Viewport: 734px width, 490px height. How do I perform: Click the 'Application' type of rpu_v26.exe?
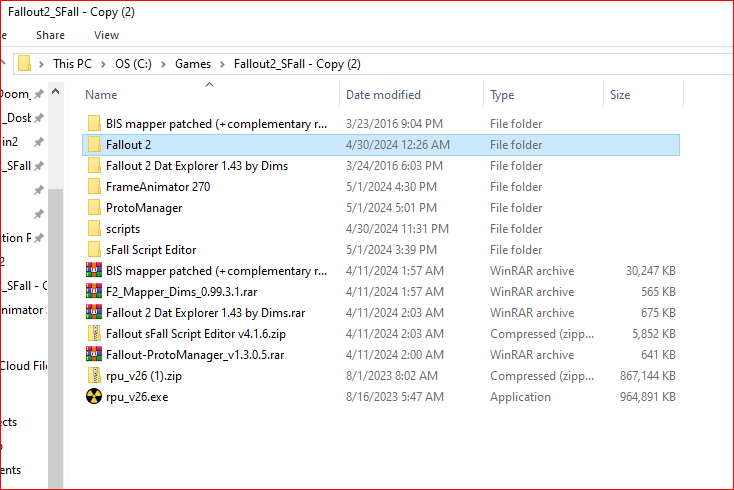[520, 397]
